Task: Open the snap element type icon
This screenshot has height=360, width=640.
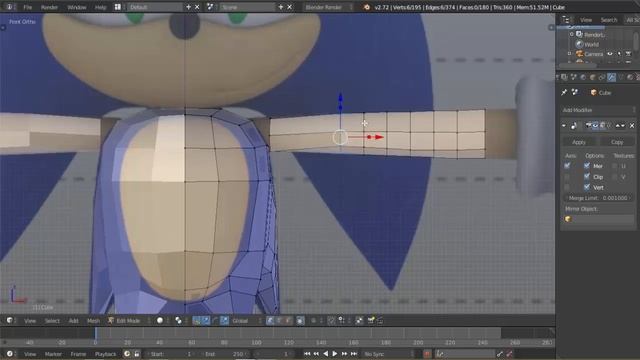Action: click(x=342, y=320)
